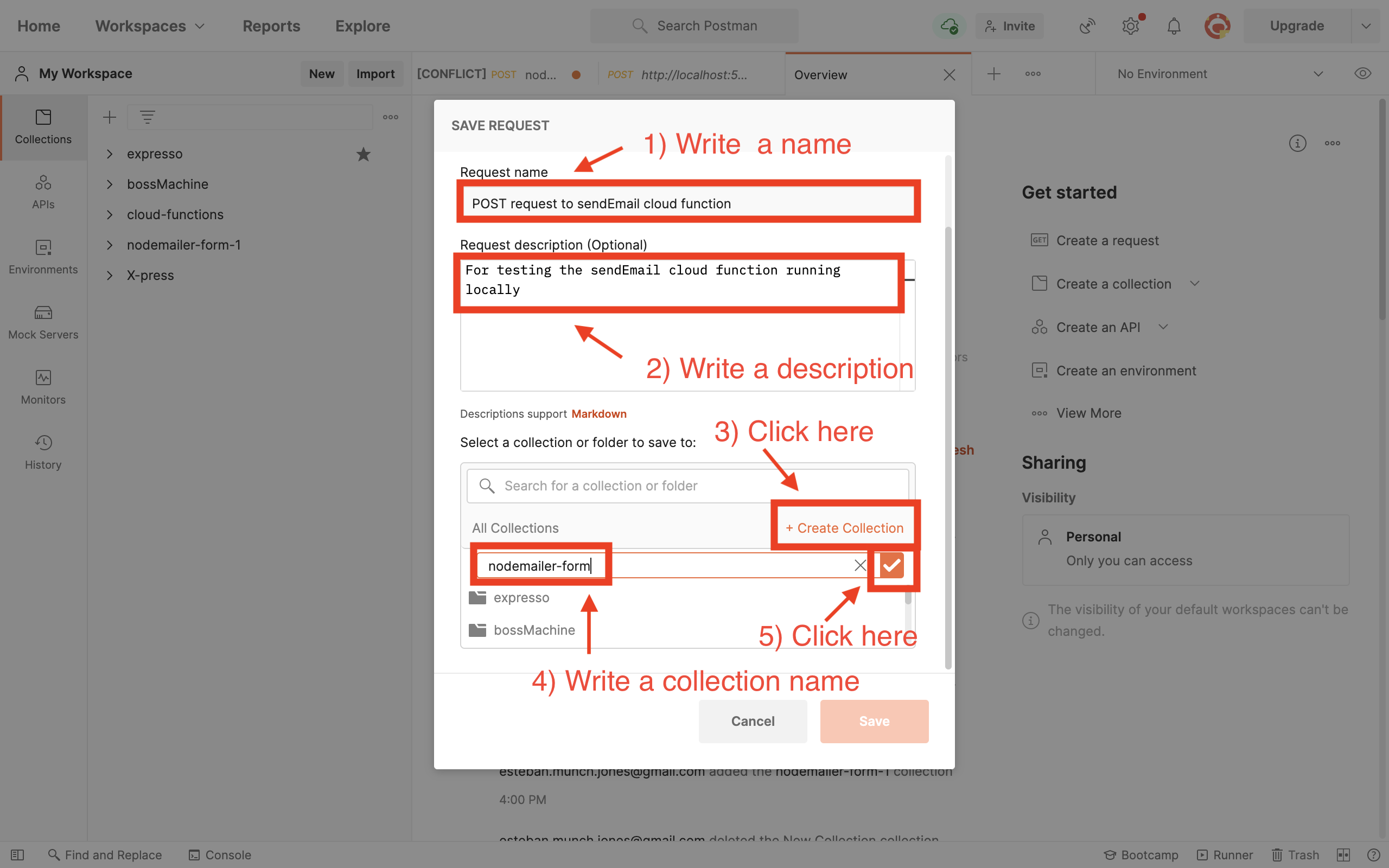Switch to the Overview tab
1389x868 pixels.
pyautogui.click(x=820, y=75)
